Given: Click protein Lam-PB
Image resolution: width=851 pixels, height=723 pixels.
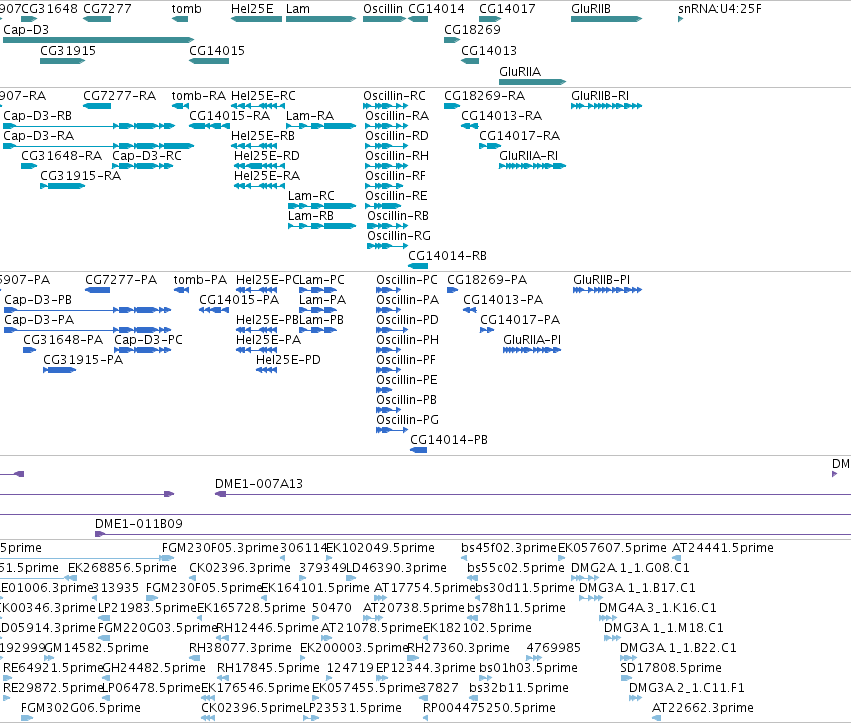Looking at the screenshot, I should [x=322, y=320].
